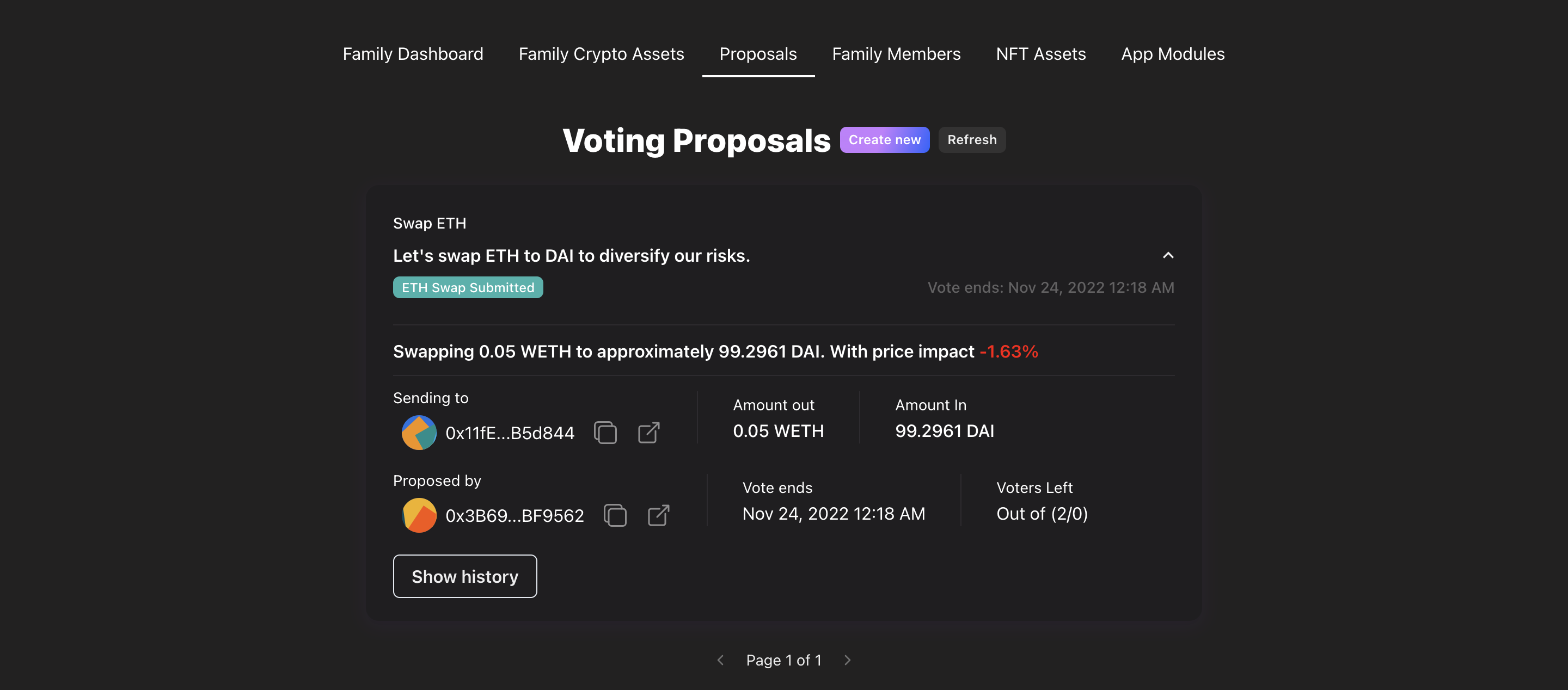
Task: Click the ETH Swap Submitted status badge
Action: [468, 287]
